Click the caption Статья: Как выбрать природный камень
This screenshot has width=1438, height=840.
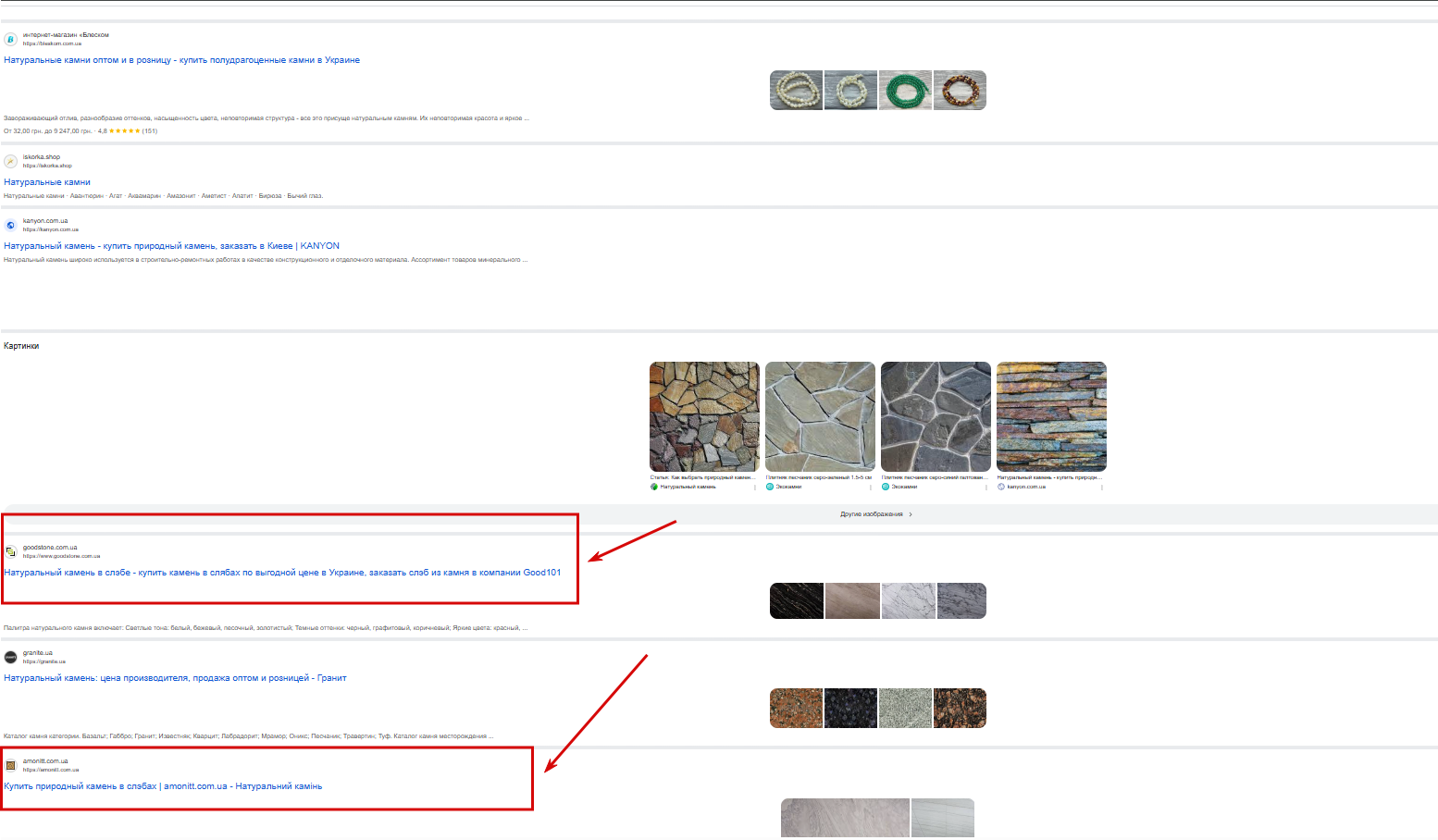[x=701, y=477]
